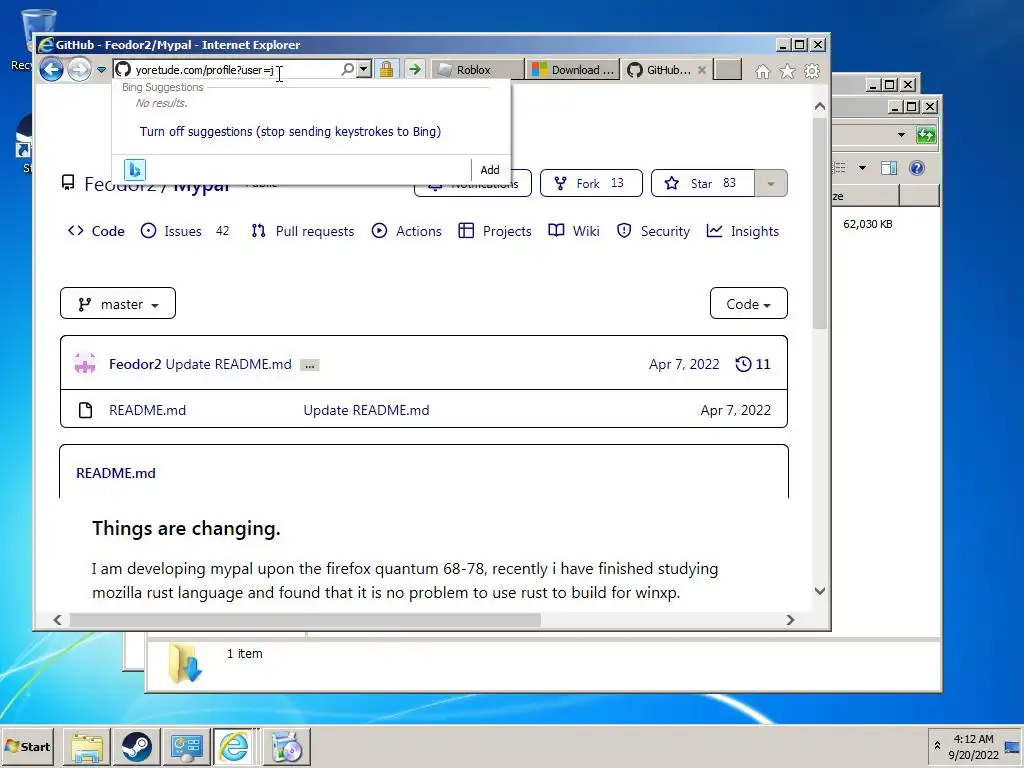Expand the master branch selector
The width and height of the screenshot is (1024, 768).
pos(118,304)
